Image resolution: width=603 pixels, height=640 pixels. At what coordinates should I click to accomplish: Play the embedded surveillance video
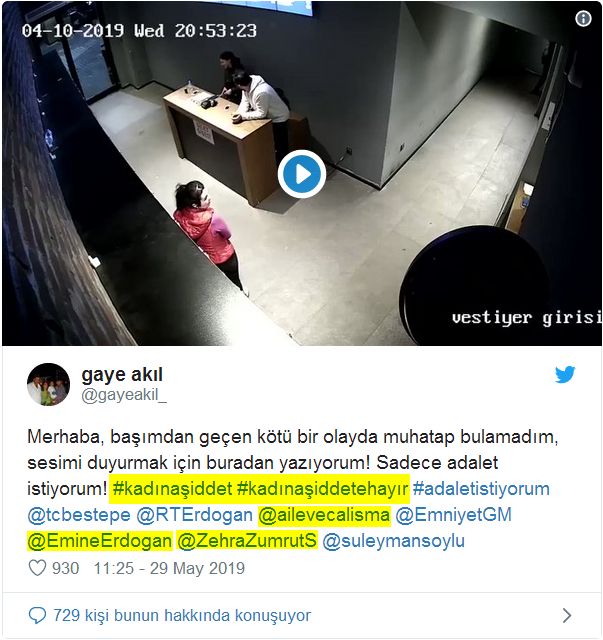coord(302,174)
